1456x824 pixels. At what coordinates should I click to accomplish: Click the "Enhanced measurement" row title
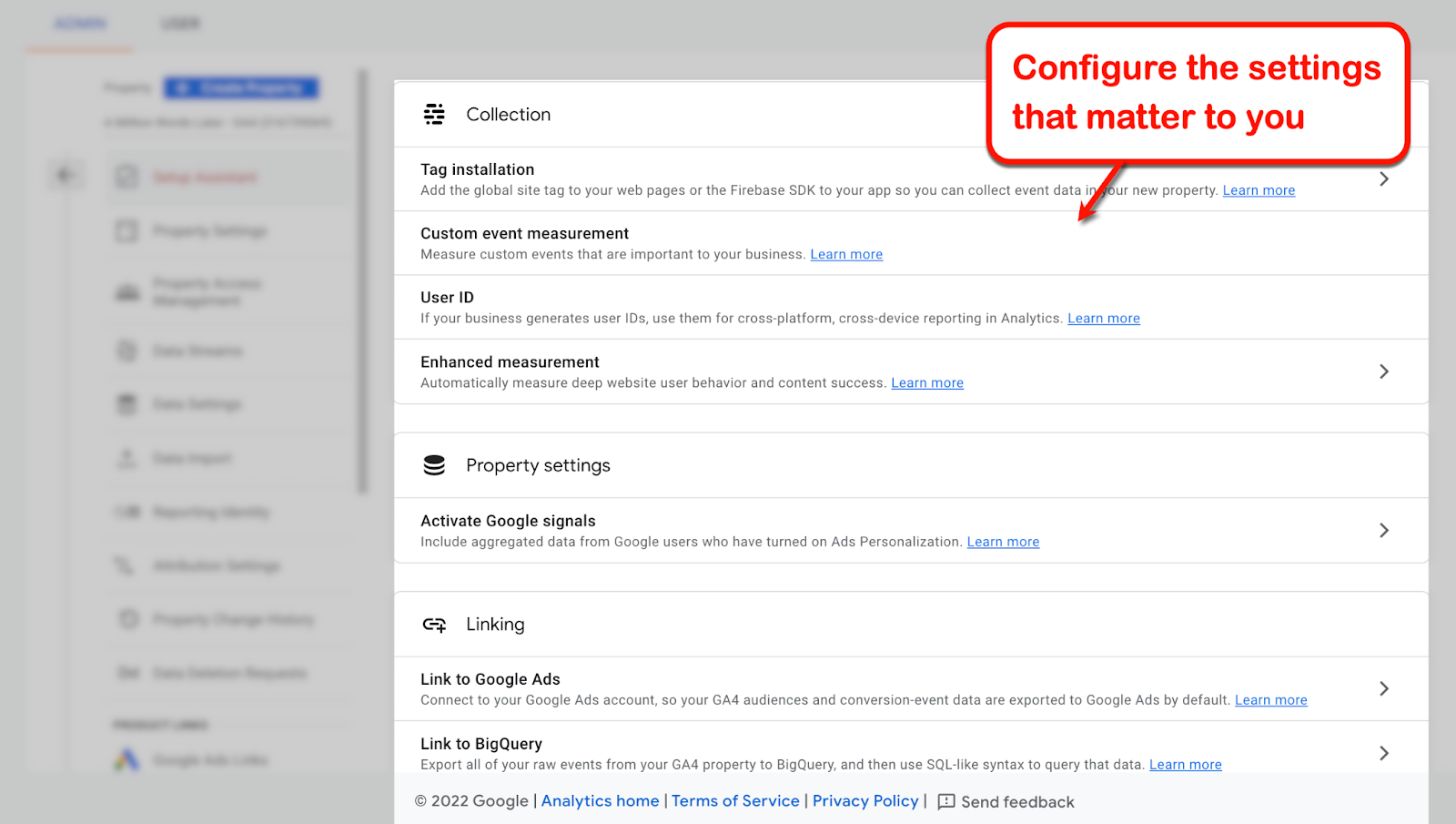510,362
